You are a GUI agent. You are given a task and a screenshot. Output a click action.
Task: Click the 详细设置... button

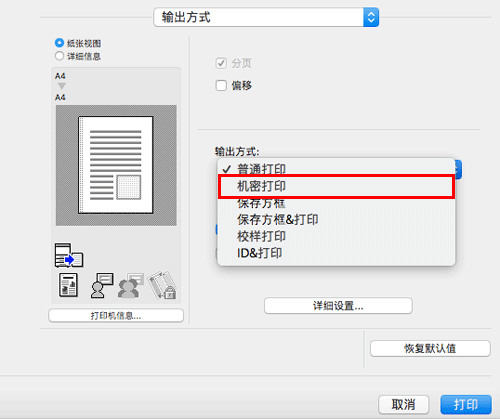338,306
